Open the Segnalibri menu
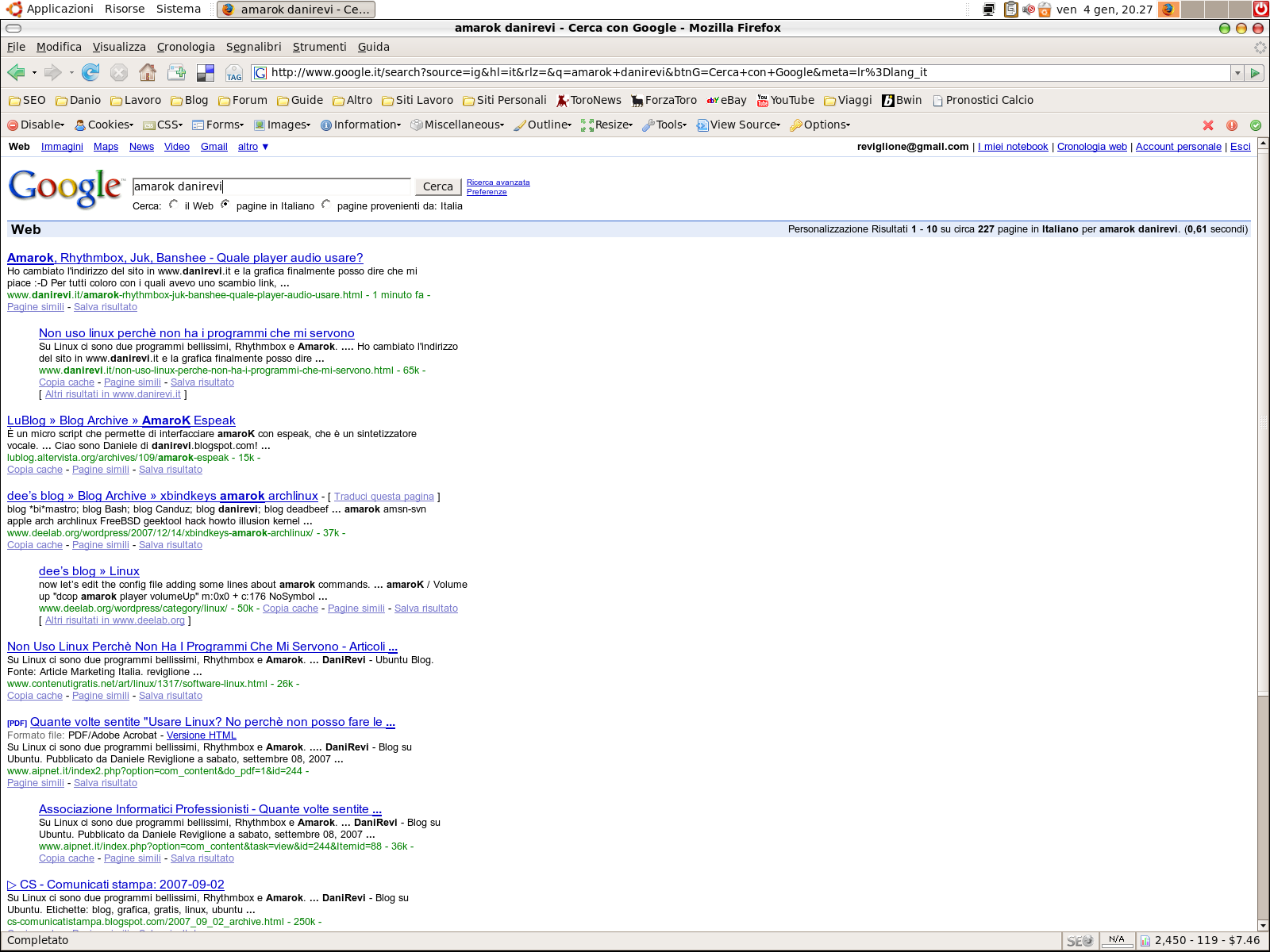The image size is (1270, 952). (253, 47)
